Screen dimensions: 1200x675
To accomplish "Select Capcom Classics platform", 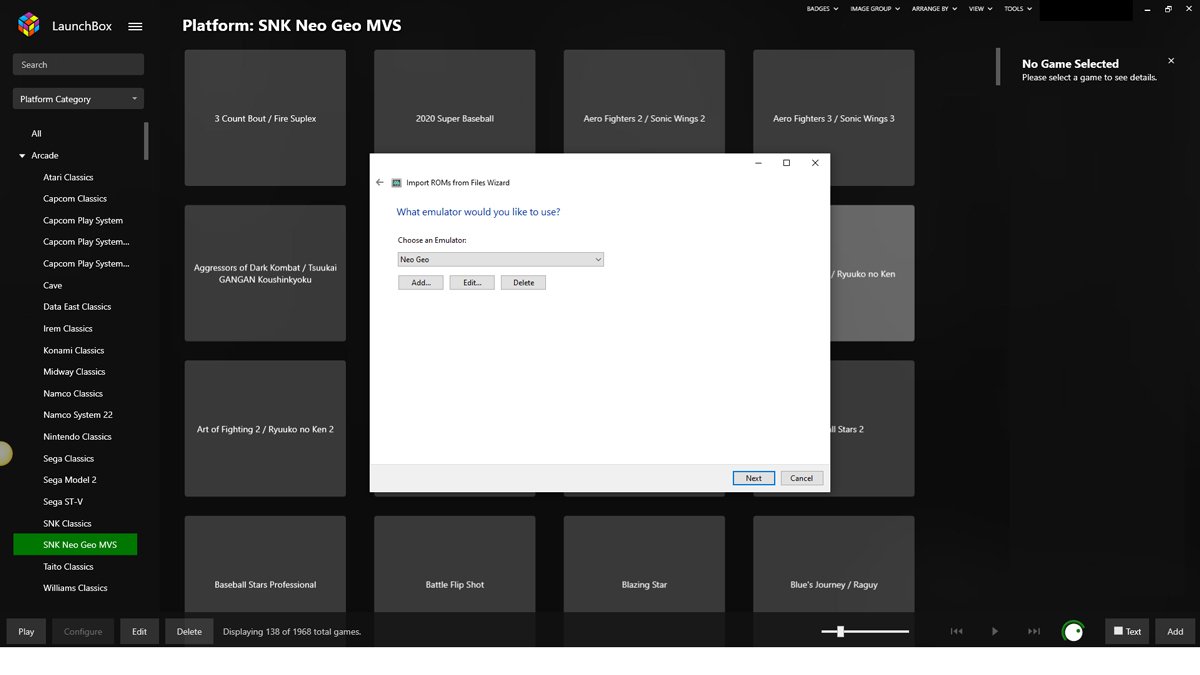I will pos(75,199).
